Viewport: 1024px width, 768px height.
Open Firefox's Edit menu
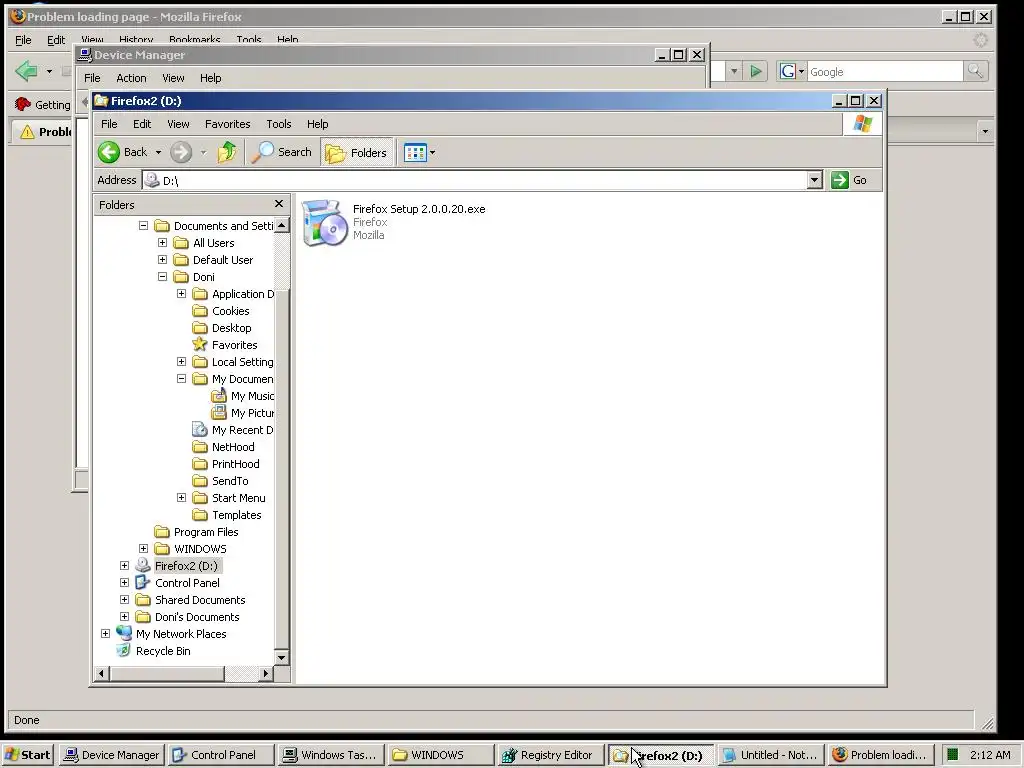56,40
